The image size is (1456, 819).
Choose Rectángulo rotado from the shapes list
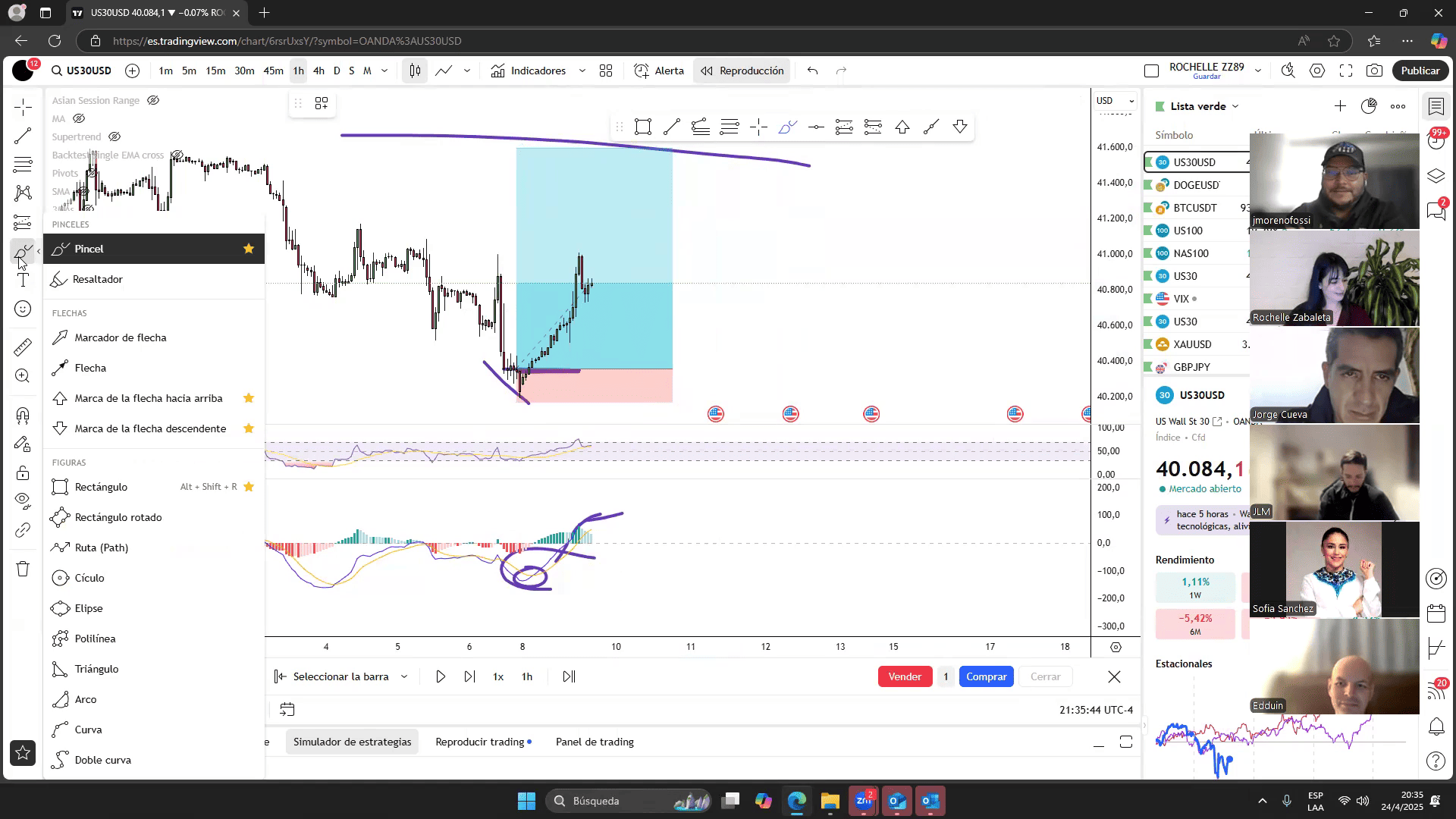tap(118, 517)
